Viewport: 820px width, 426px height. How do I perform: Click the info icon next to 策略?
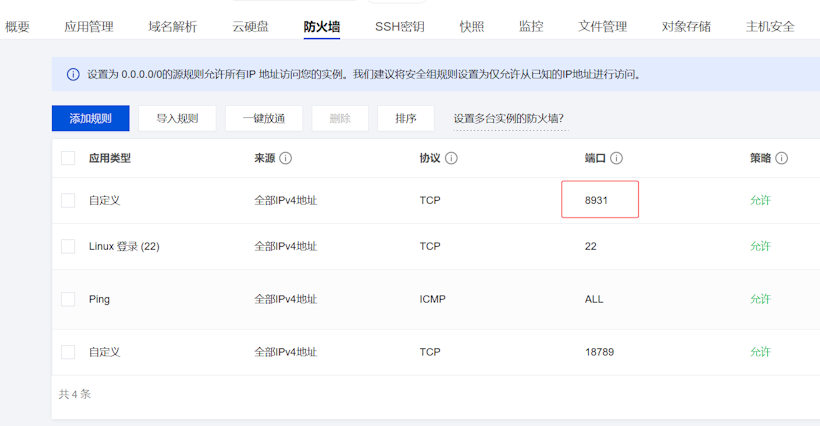(781, 158)
